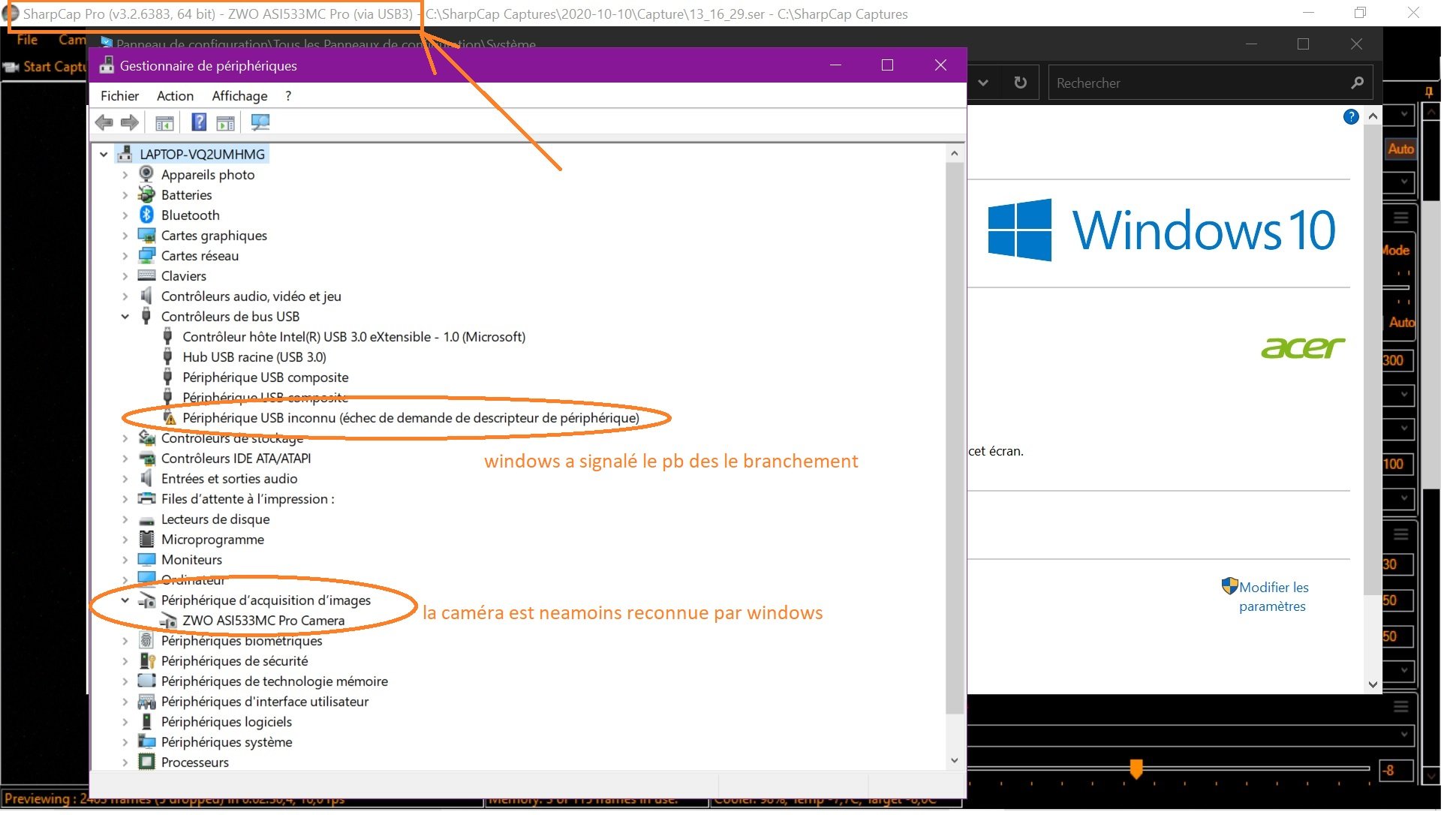The image size is (1456, 815).
Task: Open SharpCap's File menu
Action: pos(27,40)
